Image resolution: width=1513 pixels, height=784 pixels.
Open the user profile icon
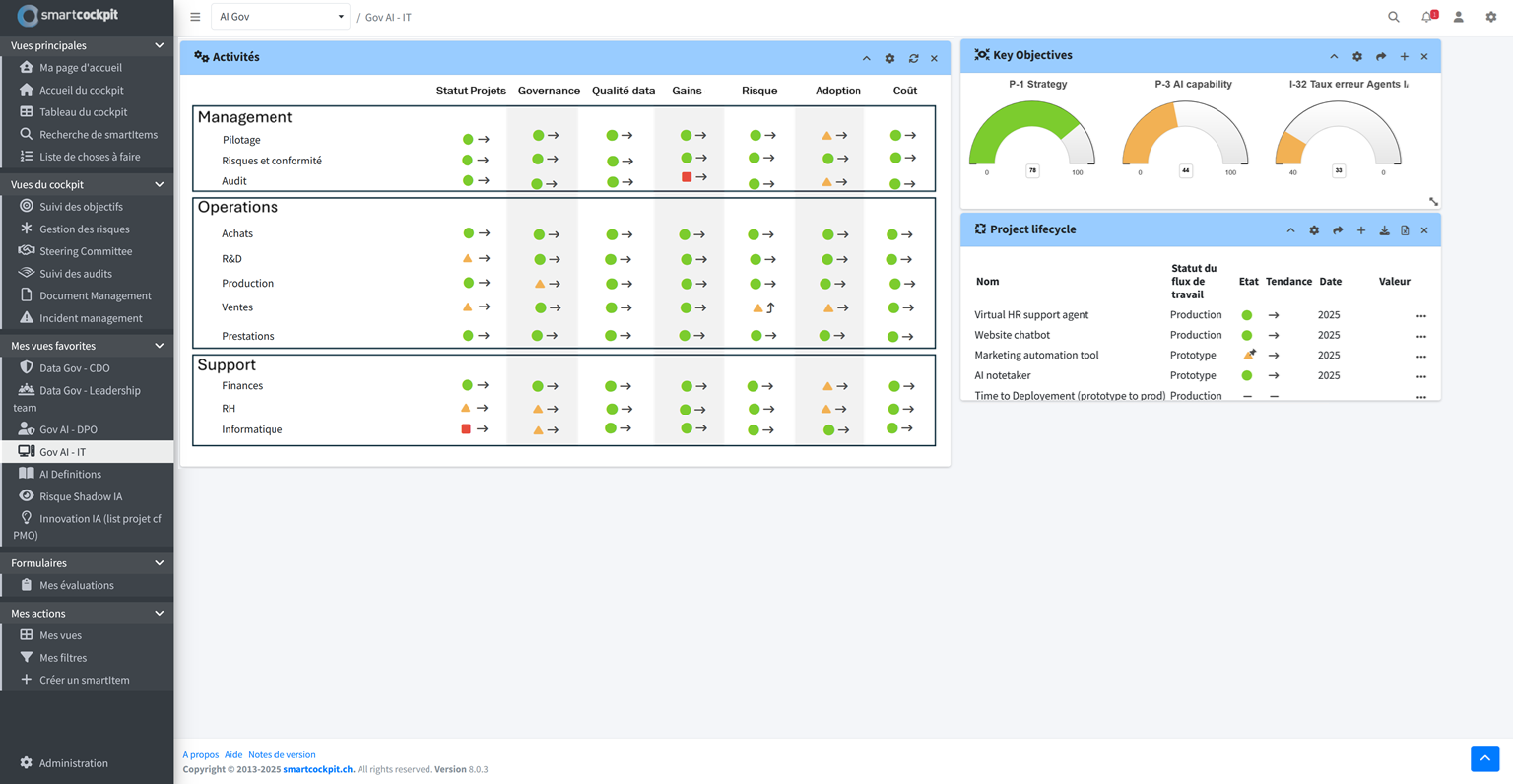[1458, 17]
